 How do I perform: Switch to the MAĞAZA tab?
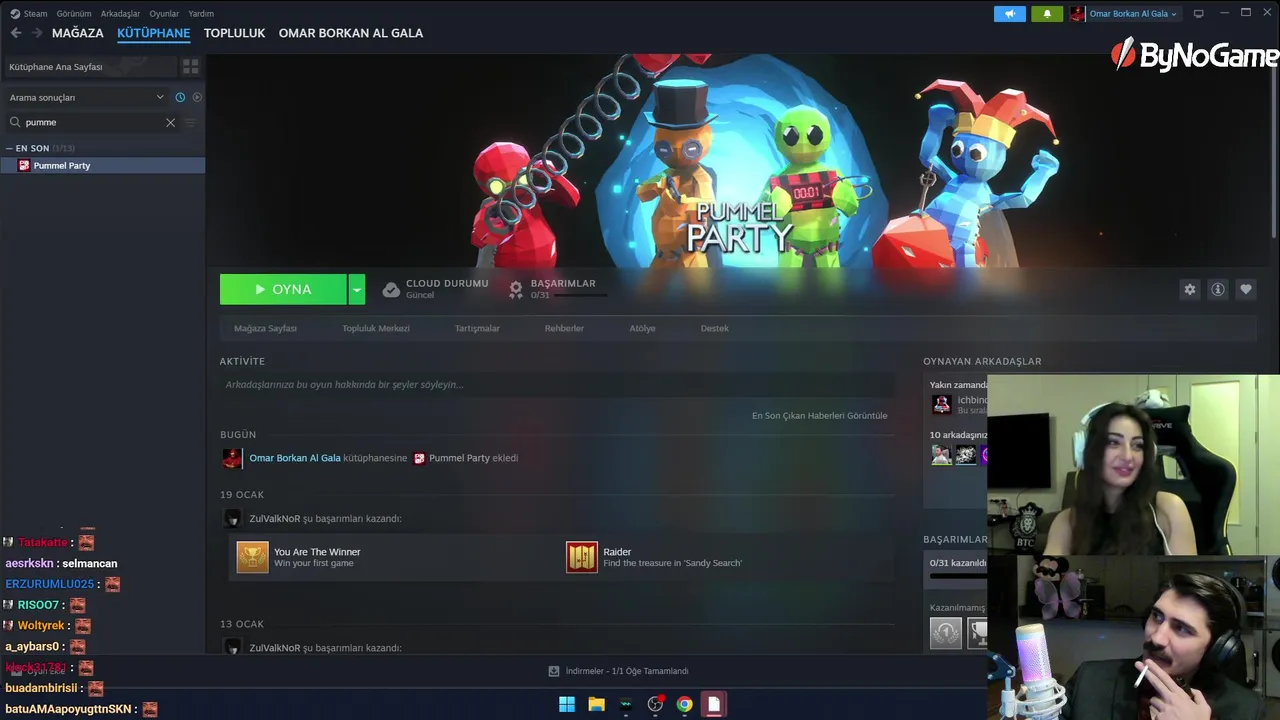[x=78, y=33]
